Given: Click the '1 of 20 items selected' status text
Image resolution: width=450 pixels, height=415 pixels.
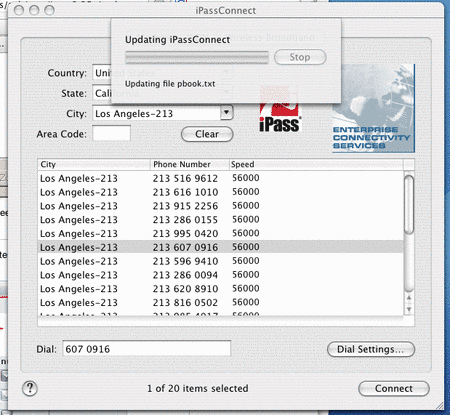Looking at the screenshot, I should [x=198, y=388].
